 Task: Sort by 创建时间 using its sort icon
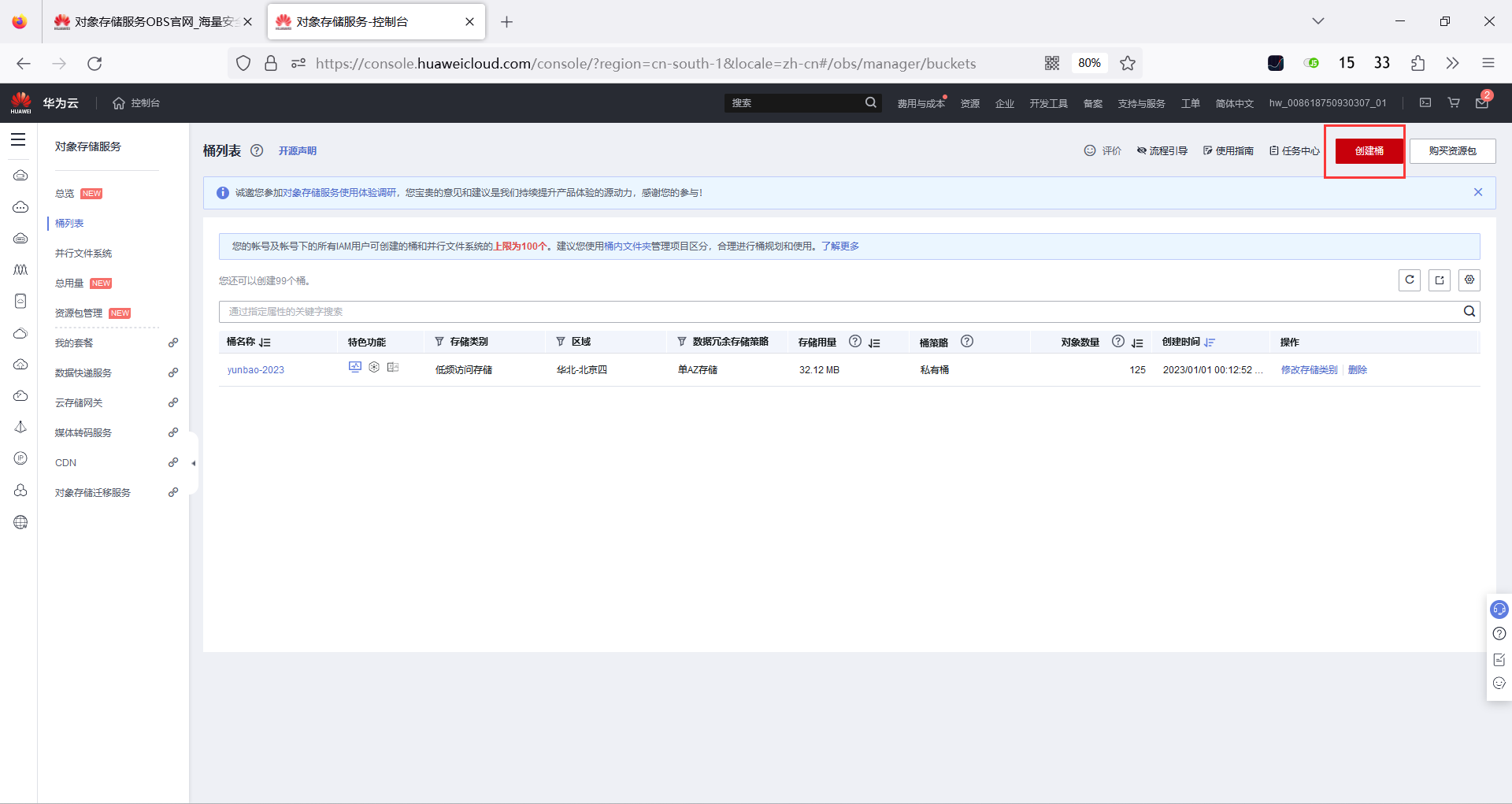pos(1210,343)
